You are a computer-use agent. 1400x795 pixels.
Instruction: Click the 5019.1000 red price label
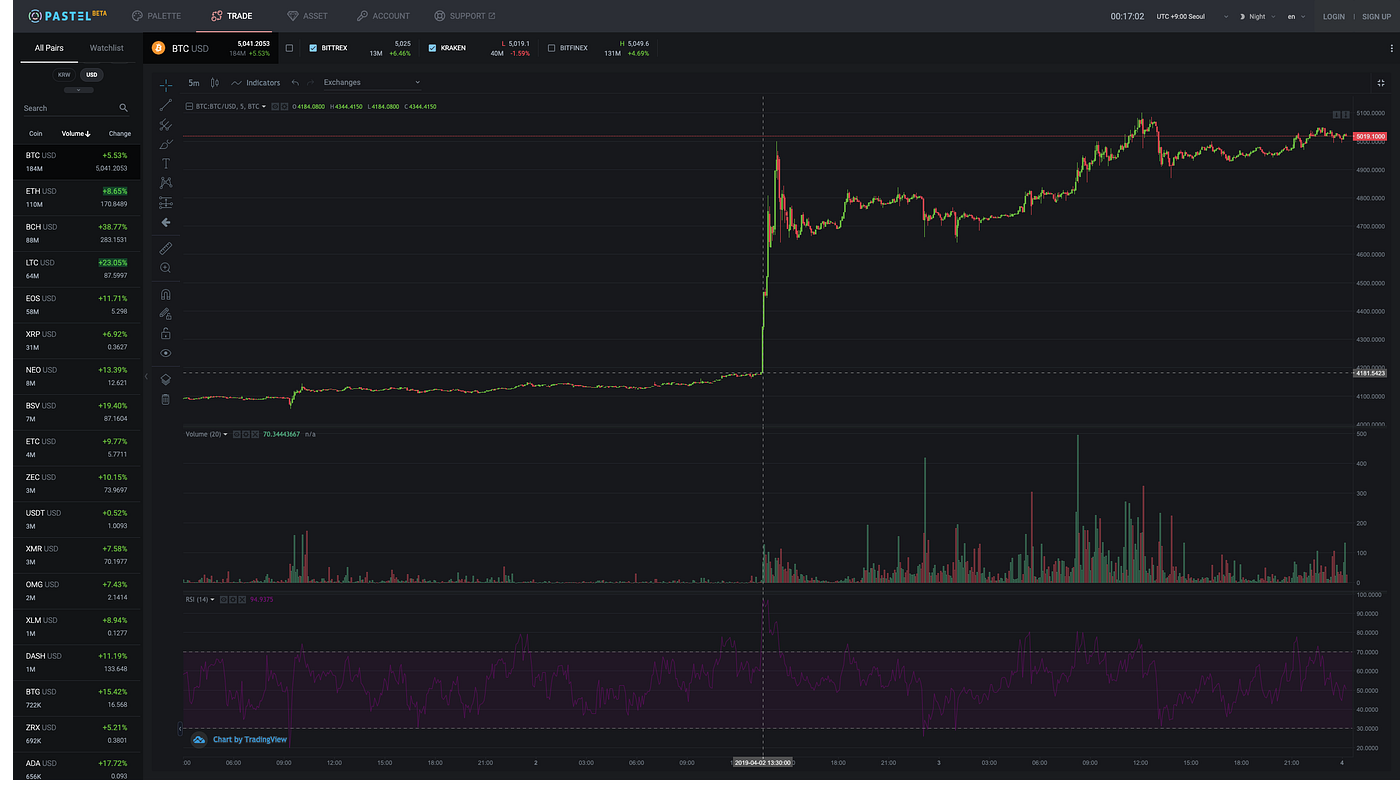(x=1370, y=136)
